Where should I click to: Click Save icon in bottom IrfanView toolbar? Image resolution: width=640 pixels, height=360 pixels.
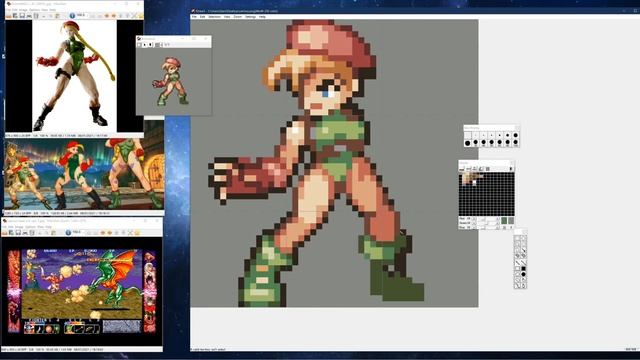click(x=18, y=233)
